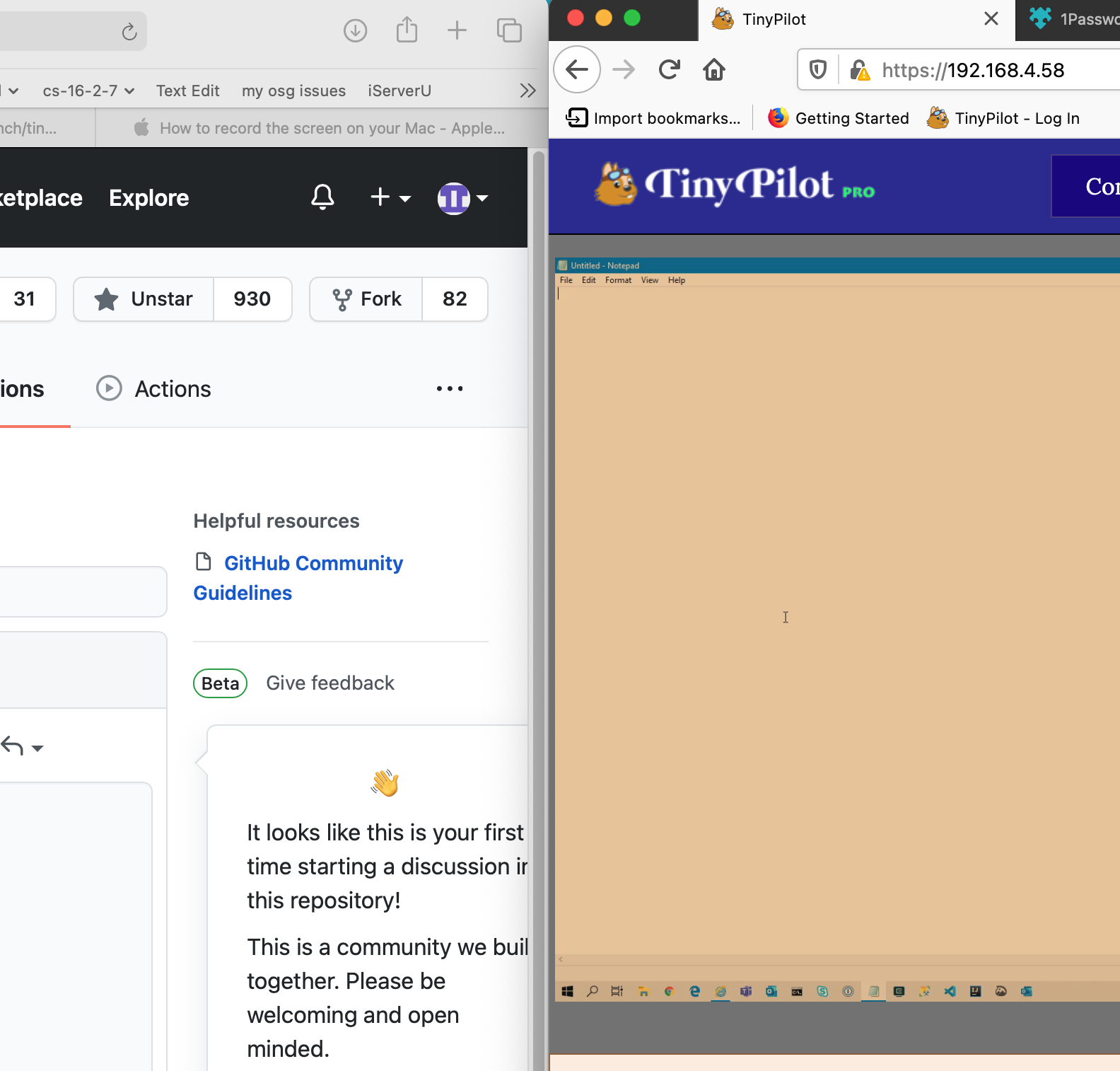
Task: Open the repository tabs overflow menu
Action: (x=450, y=388)
